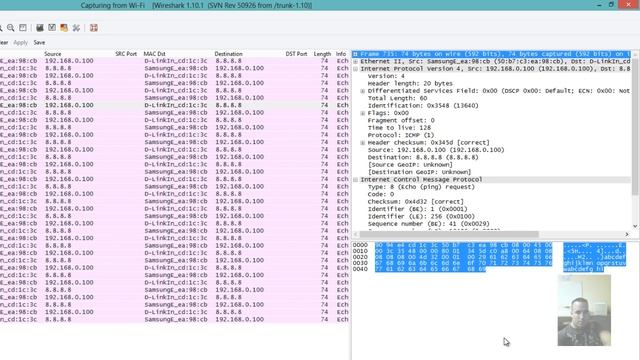Sort by the Info column header
The width and height of the screenshot is (640, 360).
pyautogui.click(x=341, y=54)
